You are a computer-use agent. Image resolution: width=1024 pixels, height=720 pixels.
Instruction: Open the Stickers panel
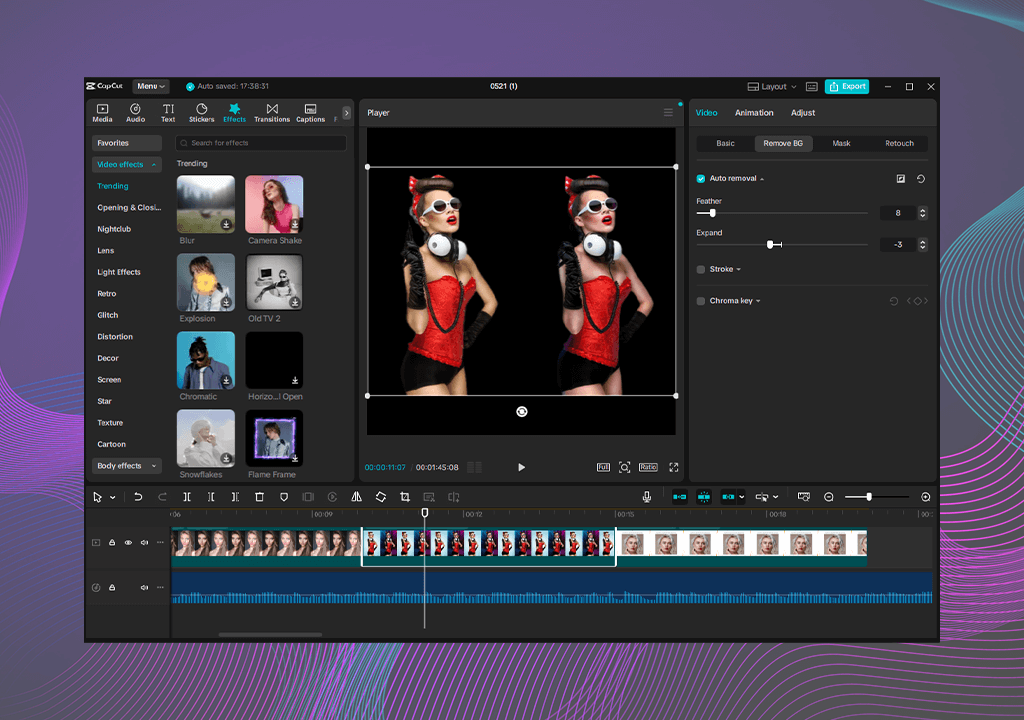(201, 113)
